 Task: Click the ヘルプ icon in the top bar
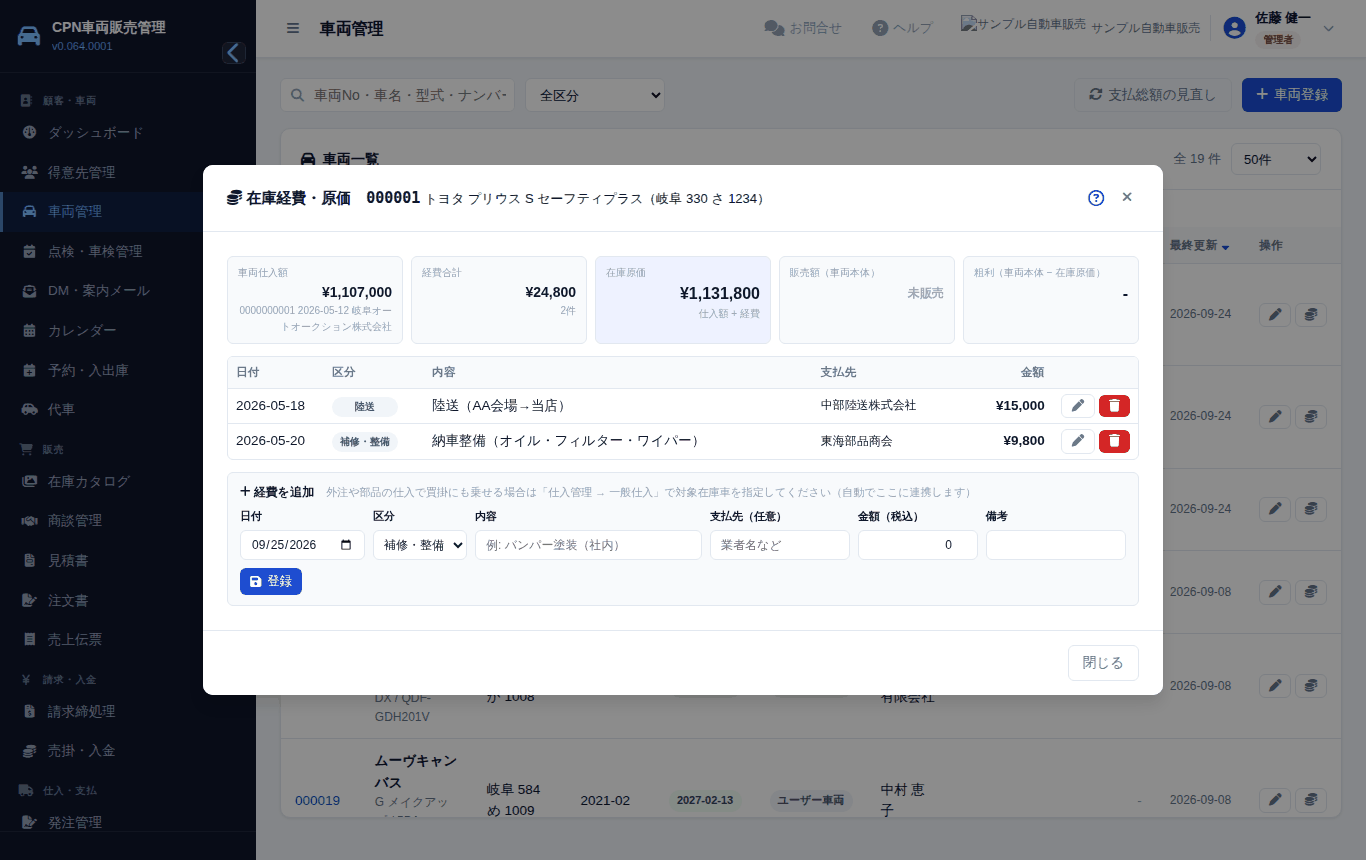tap(880, 28)
